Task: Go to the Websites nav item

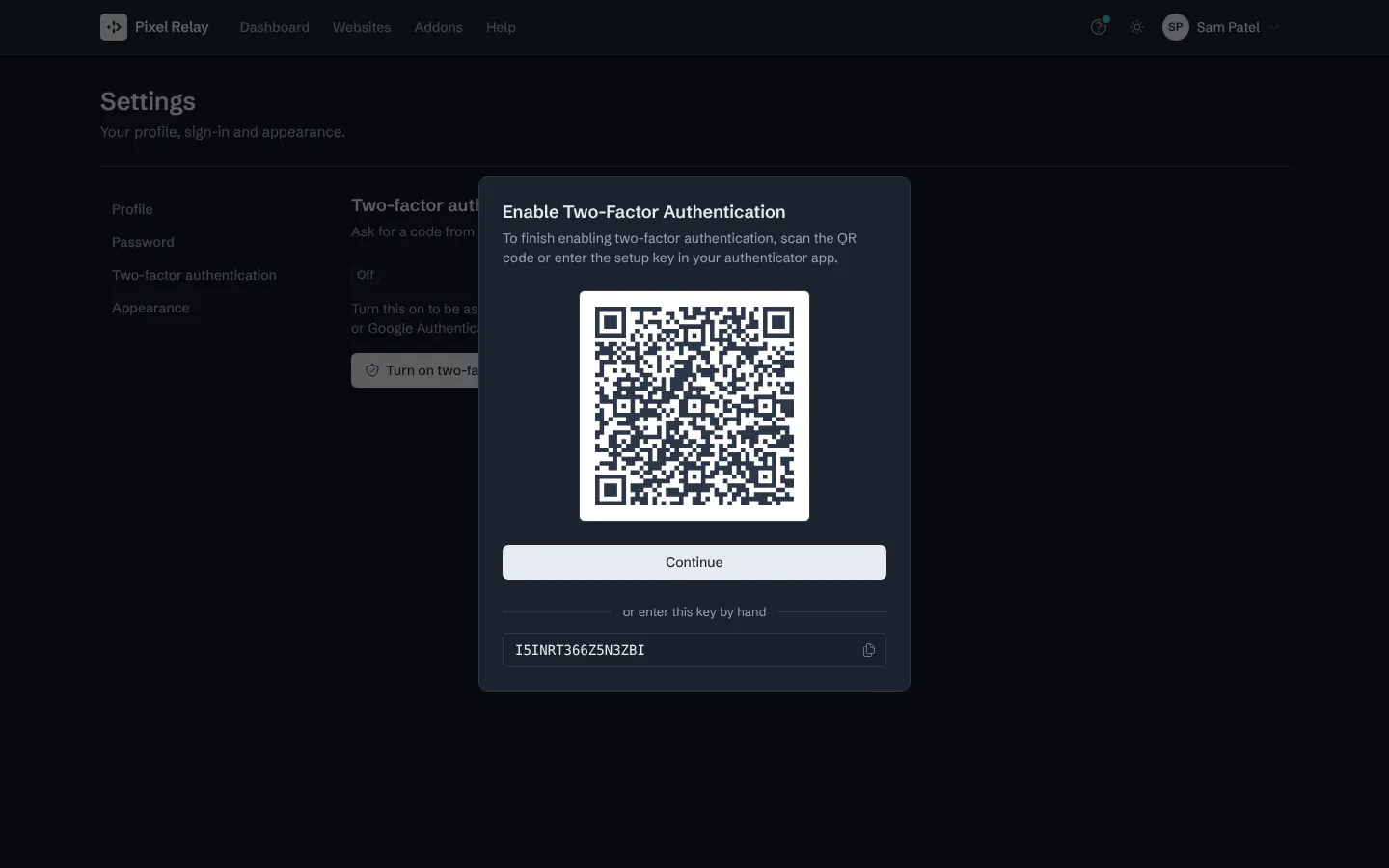Action: click(362, 27)
